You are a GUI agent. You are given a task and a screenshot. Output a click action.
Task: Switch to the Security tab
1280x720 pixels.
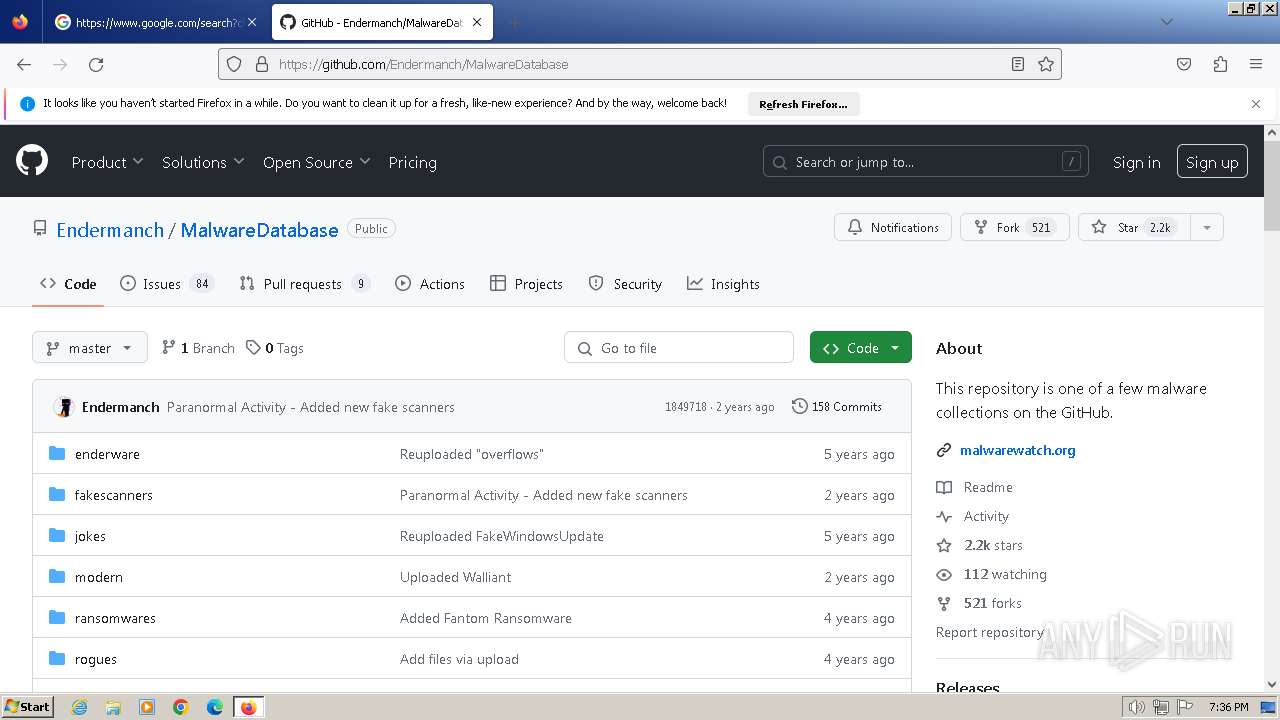coord(625,284)
